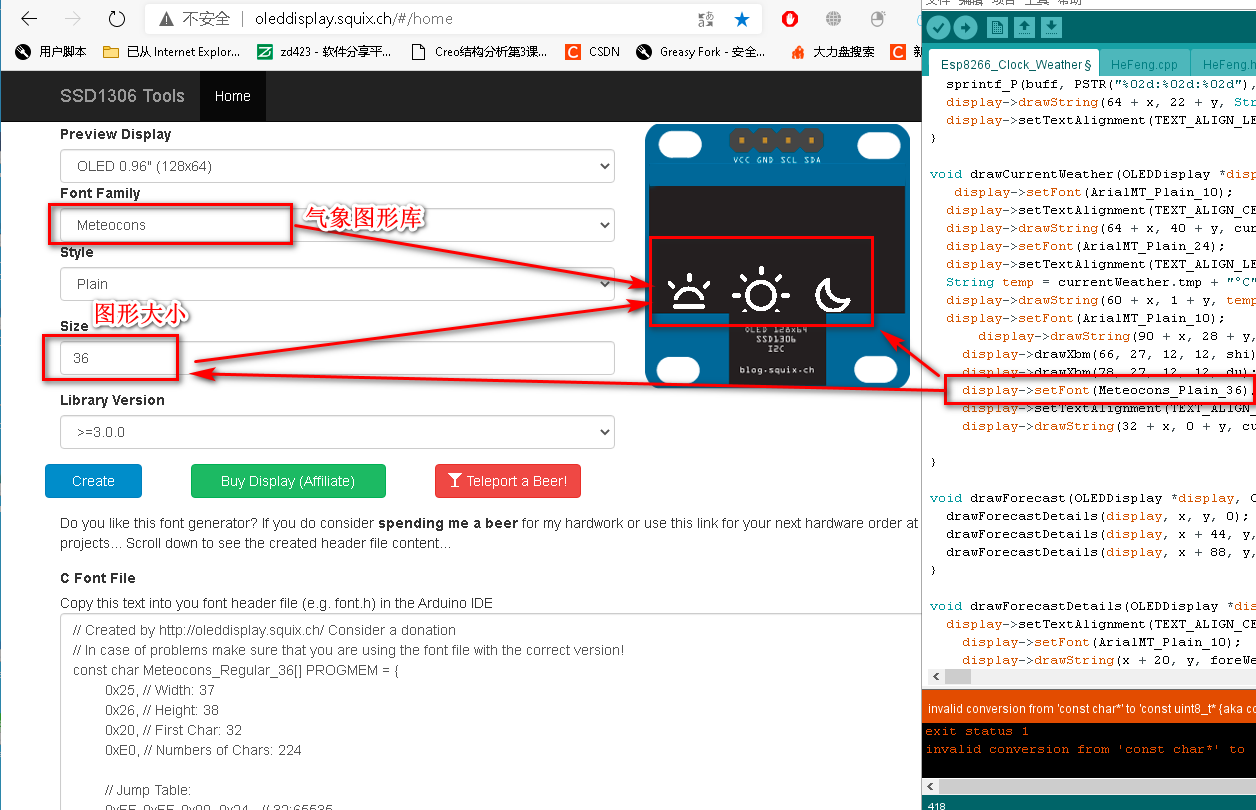Click the not-secure warning icon in address bar
Viewport: 1256px width, 810px height.
pyautogui.click(x=165, y=18)
